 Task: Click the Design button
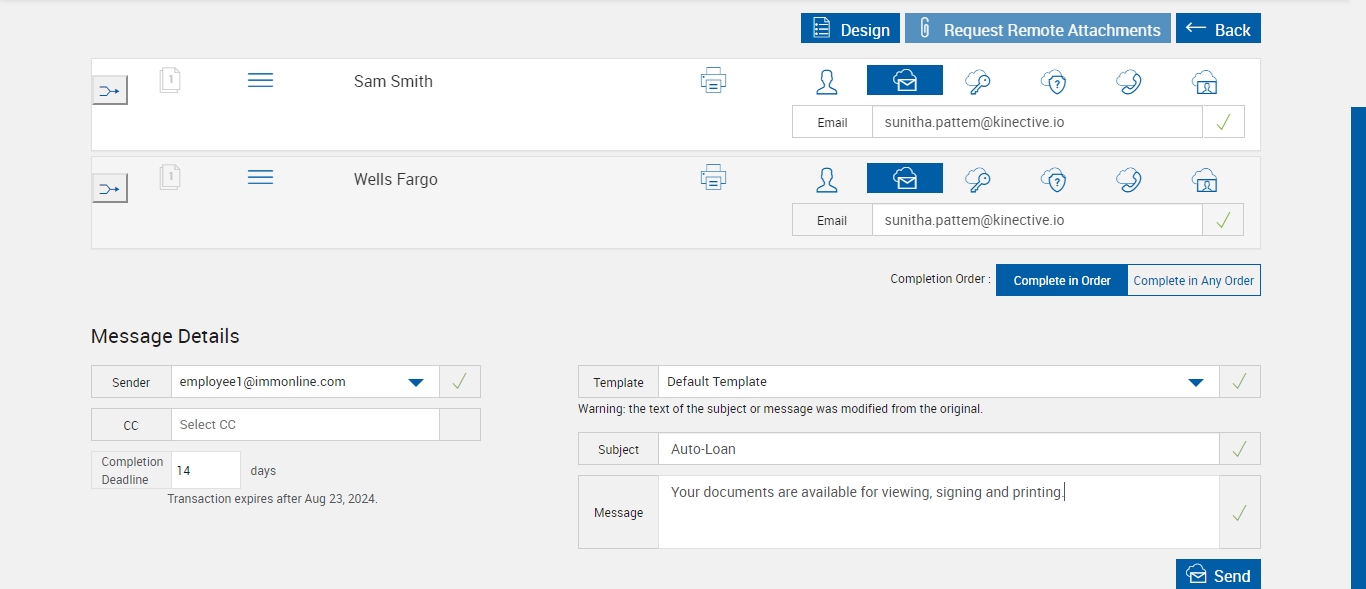click(x=850, y=29)
